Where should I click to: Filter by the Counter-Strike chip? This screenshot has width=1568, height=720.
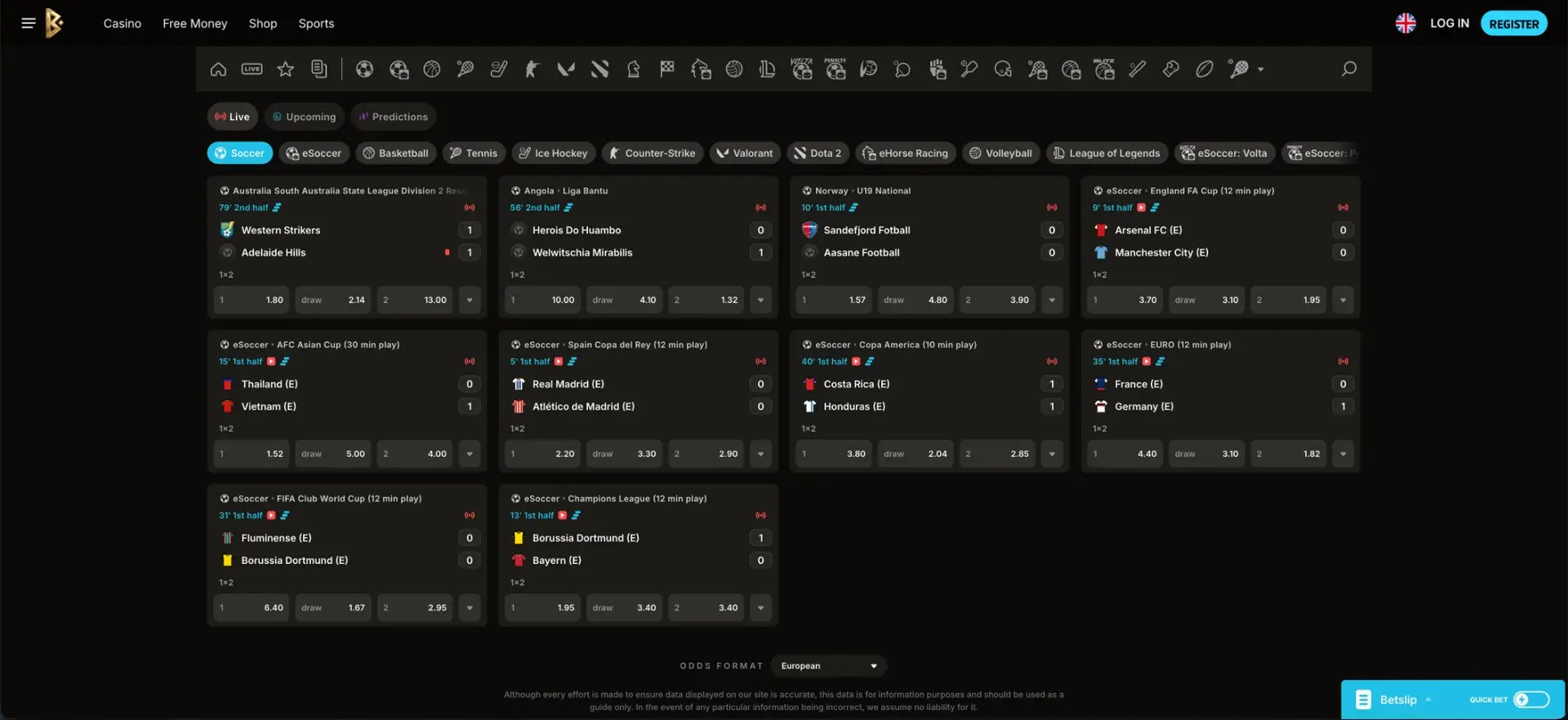click(653, 153)
